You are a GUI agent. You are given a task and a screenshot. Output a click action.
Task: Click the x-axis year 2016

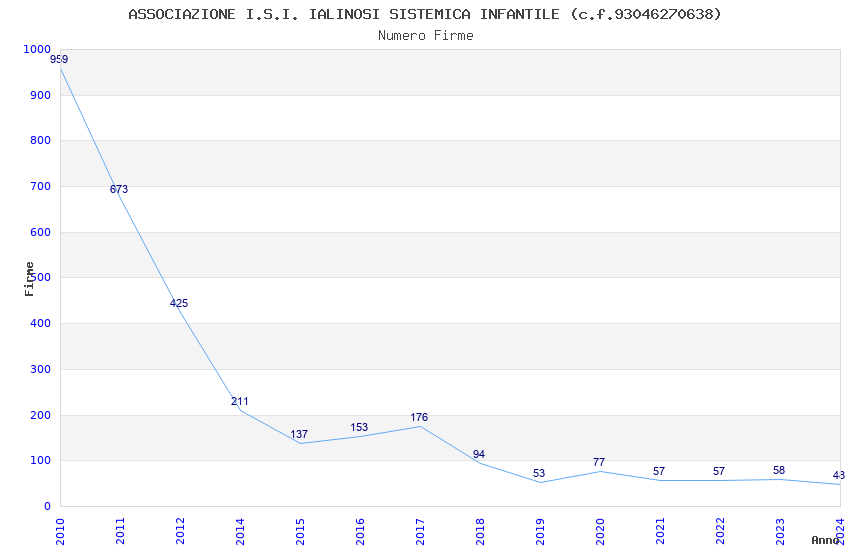[360, 531]
